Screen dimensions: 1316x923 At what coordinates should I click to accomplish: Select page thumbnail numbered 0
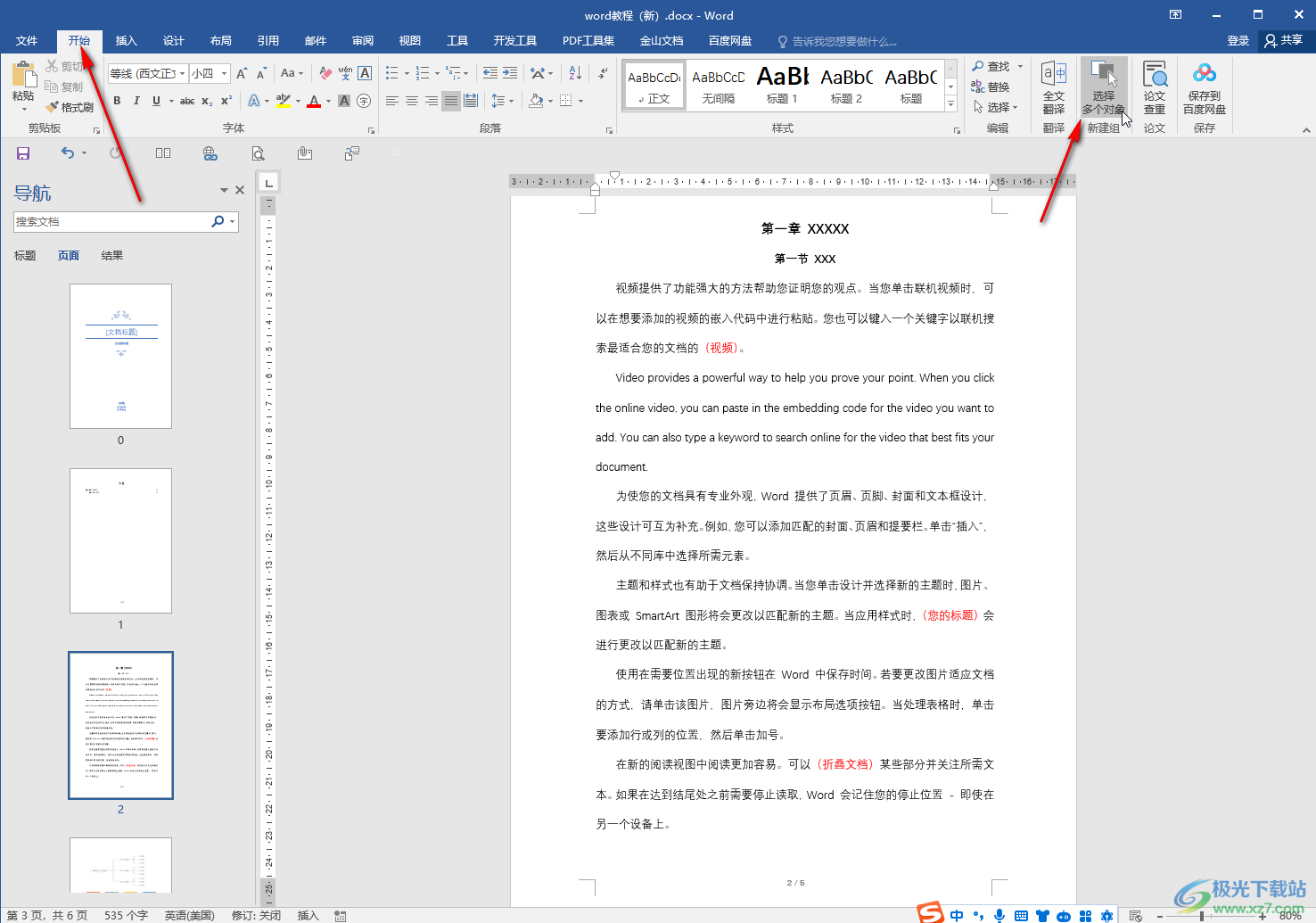point(120,356)
